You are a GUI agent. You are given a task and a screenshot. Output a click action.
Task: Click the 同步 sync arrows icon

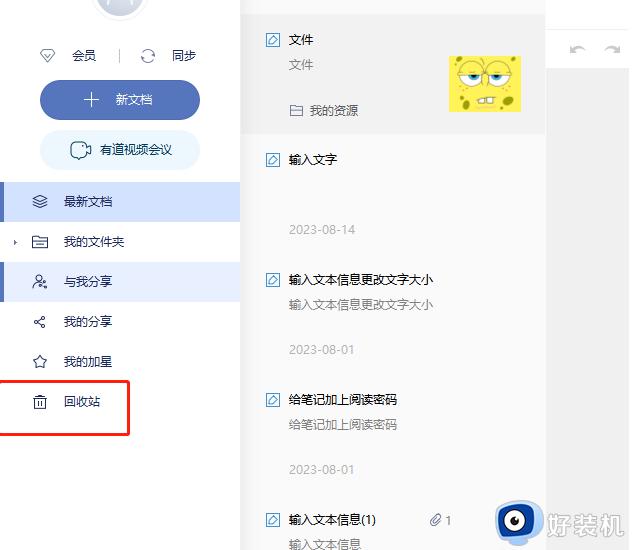tap(148, 56)
